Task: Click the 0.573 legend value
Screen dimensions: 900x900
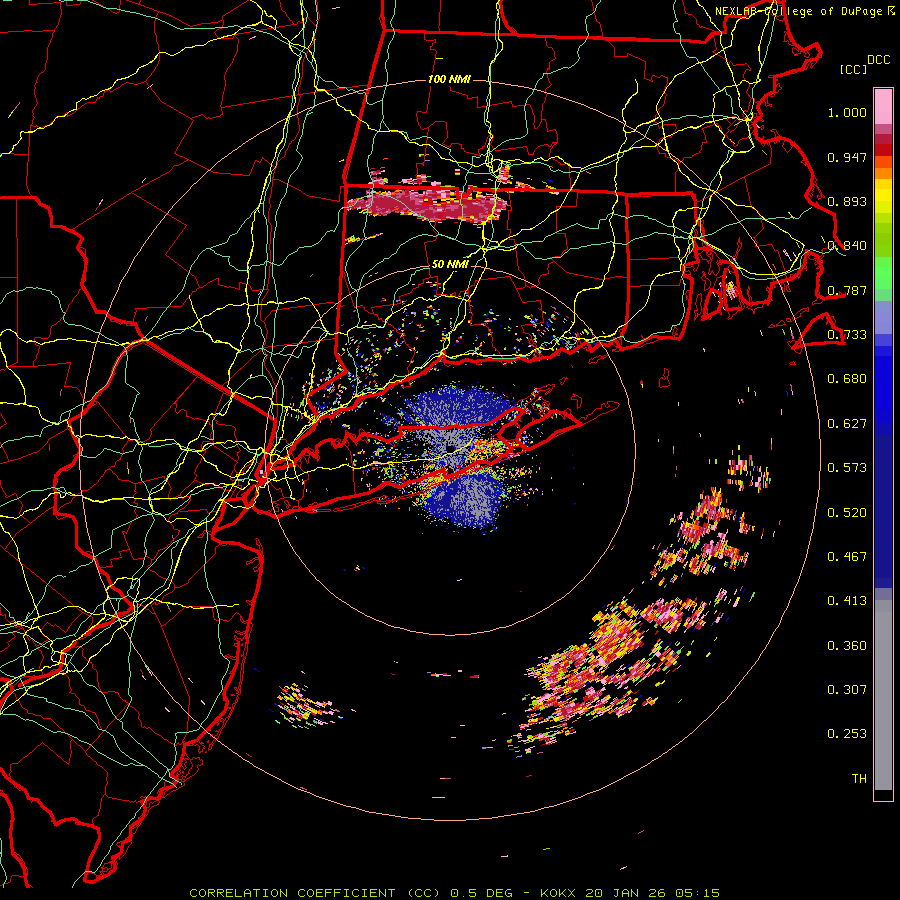Action: [847, 468]
